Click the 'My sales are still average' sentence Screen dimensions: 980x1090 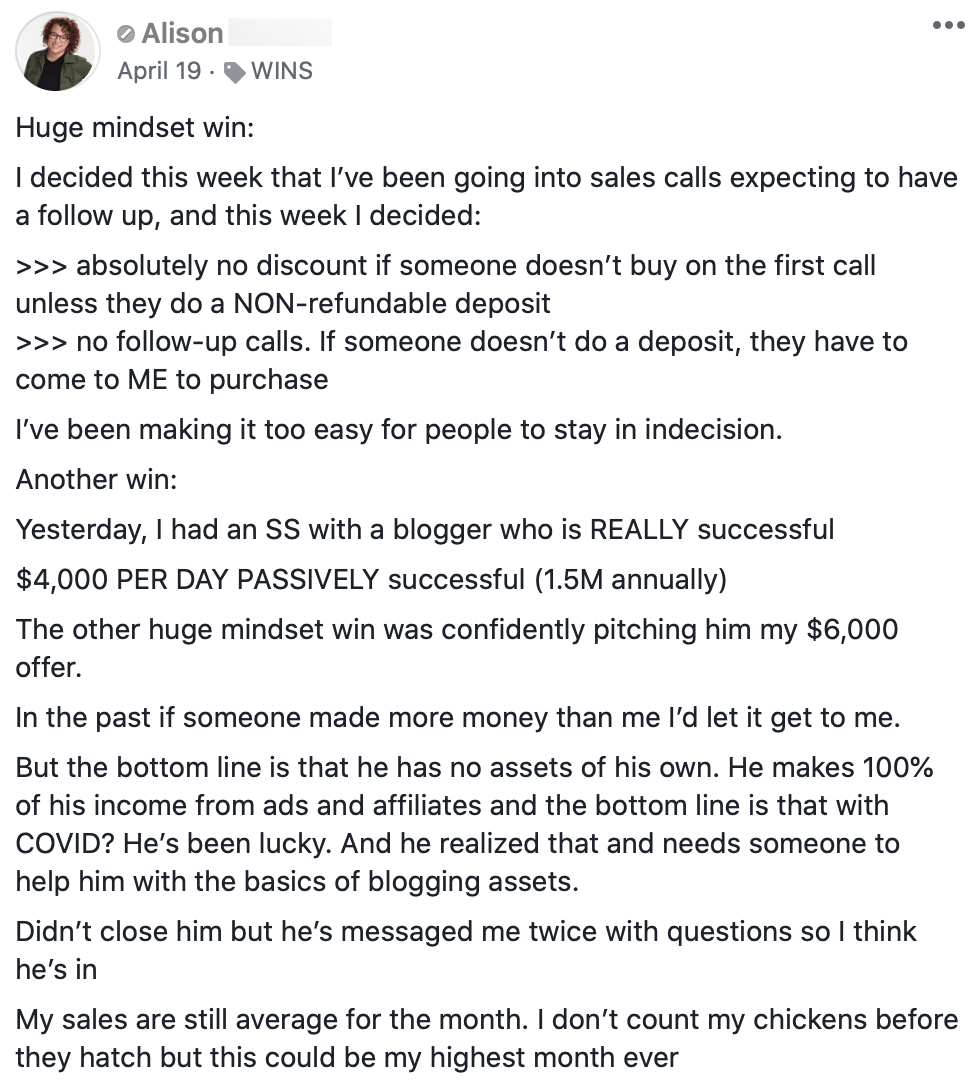pyautogui.click(x=486, y=1020)
